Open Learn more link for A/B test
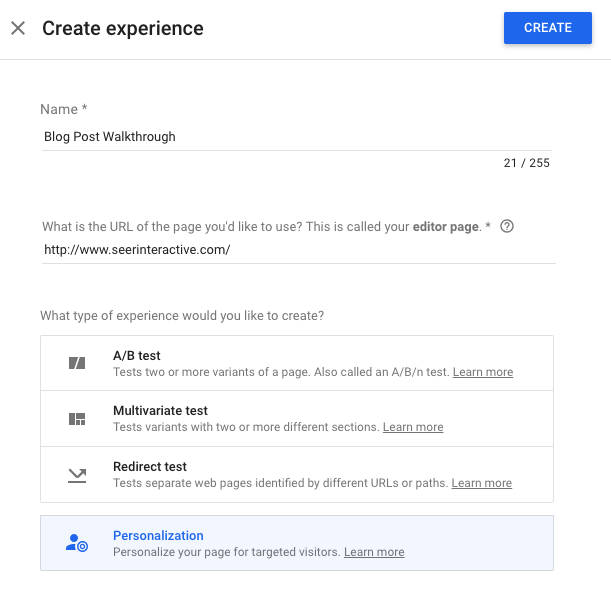 point(483,372)
